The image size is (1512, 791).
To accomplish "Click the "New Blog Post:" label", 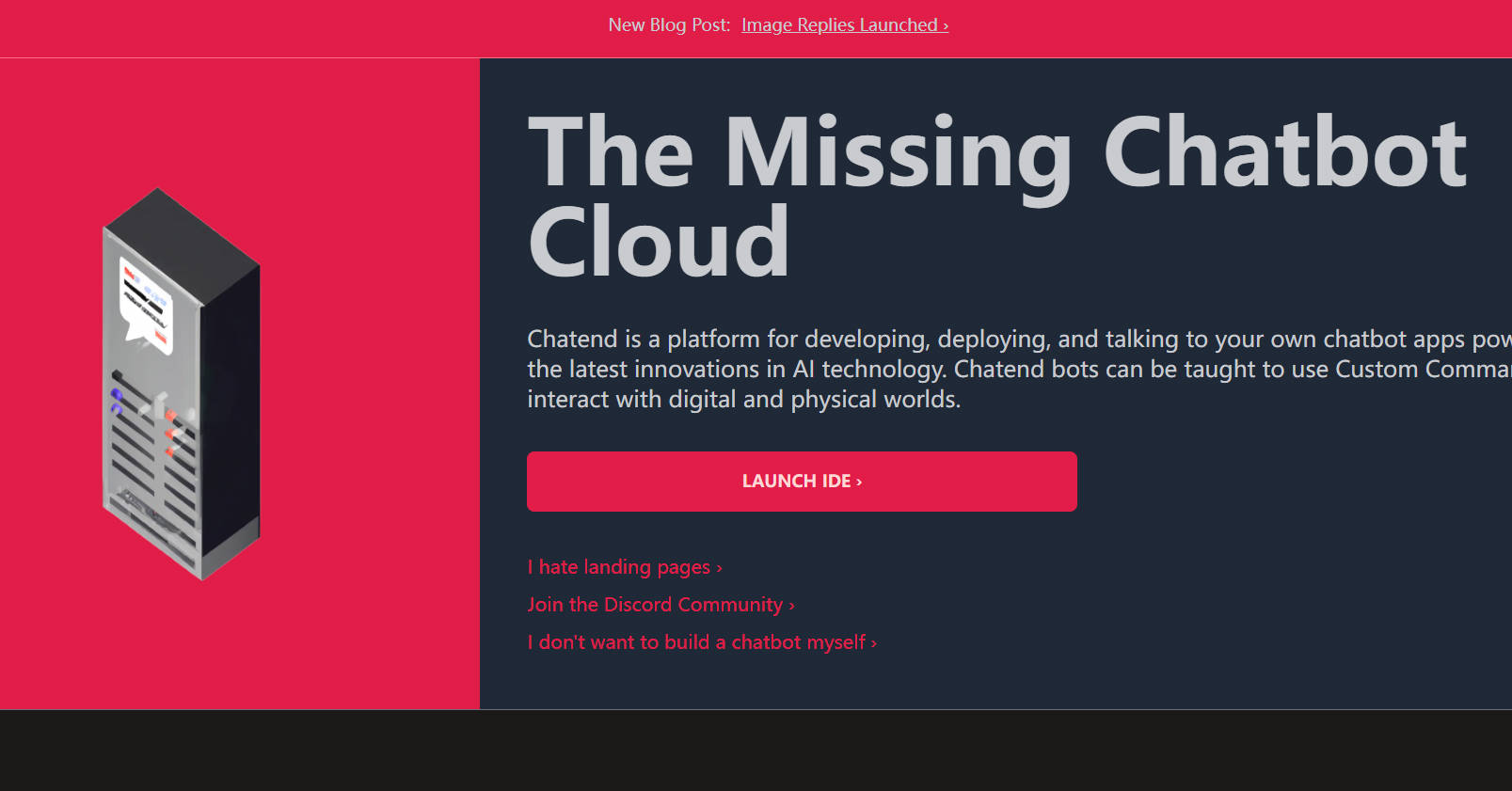I will click(669, 25).
